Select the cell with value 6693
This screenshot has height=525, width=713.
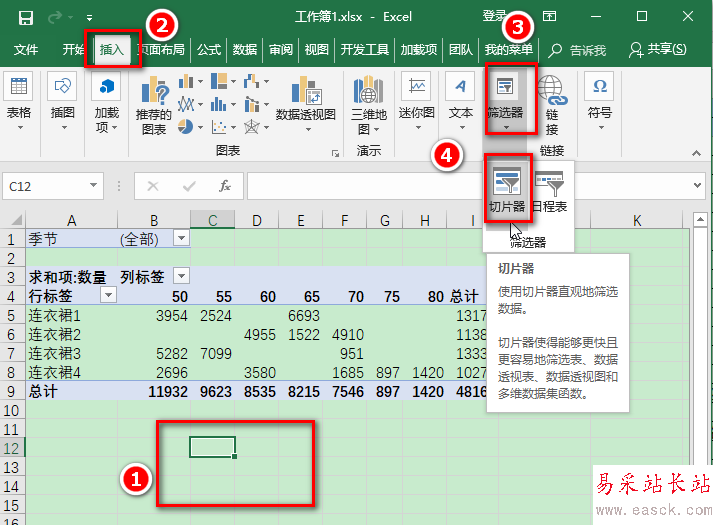(300, 315)
